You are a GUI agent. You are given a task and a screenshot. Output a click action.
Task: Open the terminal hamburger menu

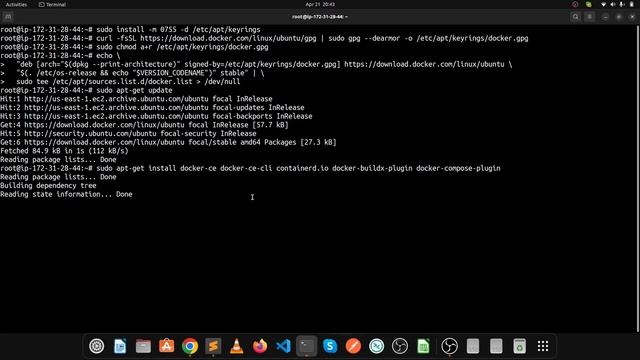[589, 17]
